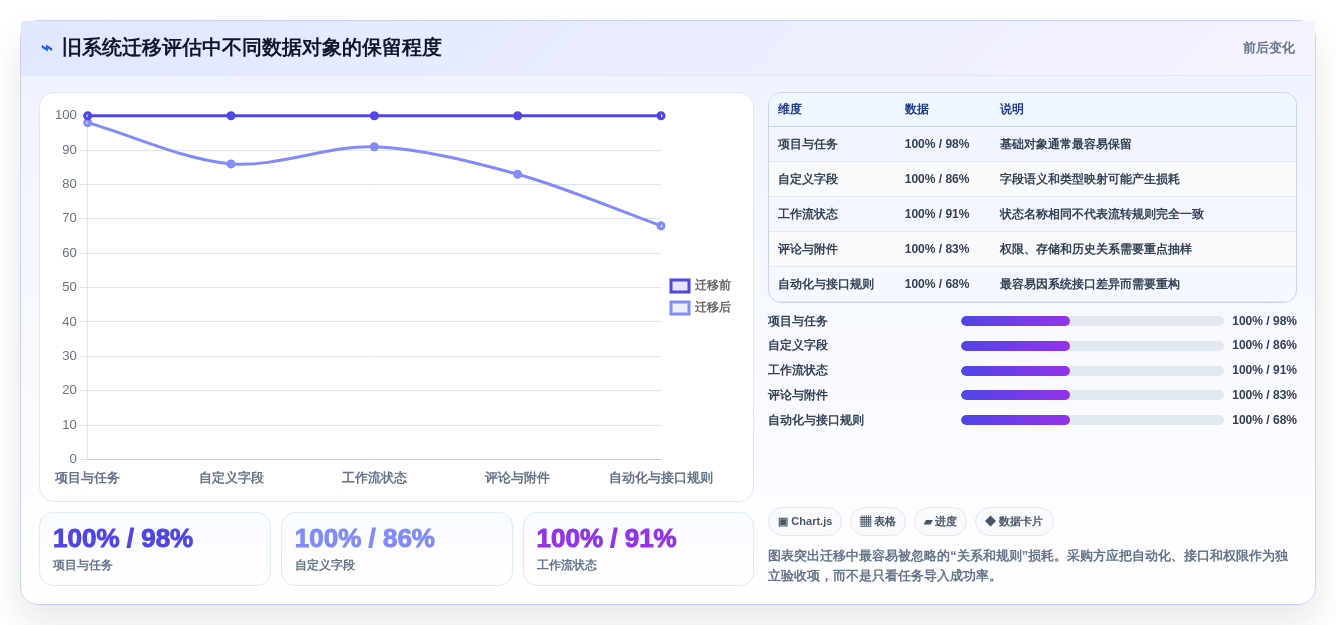
Task: Click the 前后变化 label in header
Action: (x=1269, y=48)
